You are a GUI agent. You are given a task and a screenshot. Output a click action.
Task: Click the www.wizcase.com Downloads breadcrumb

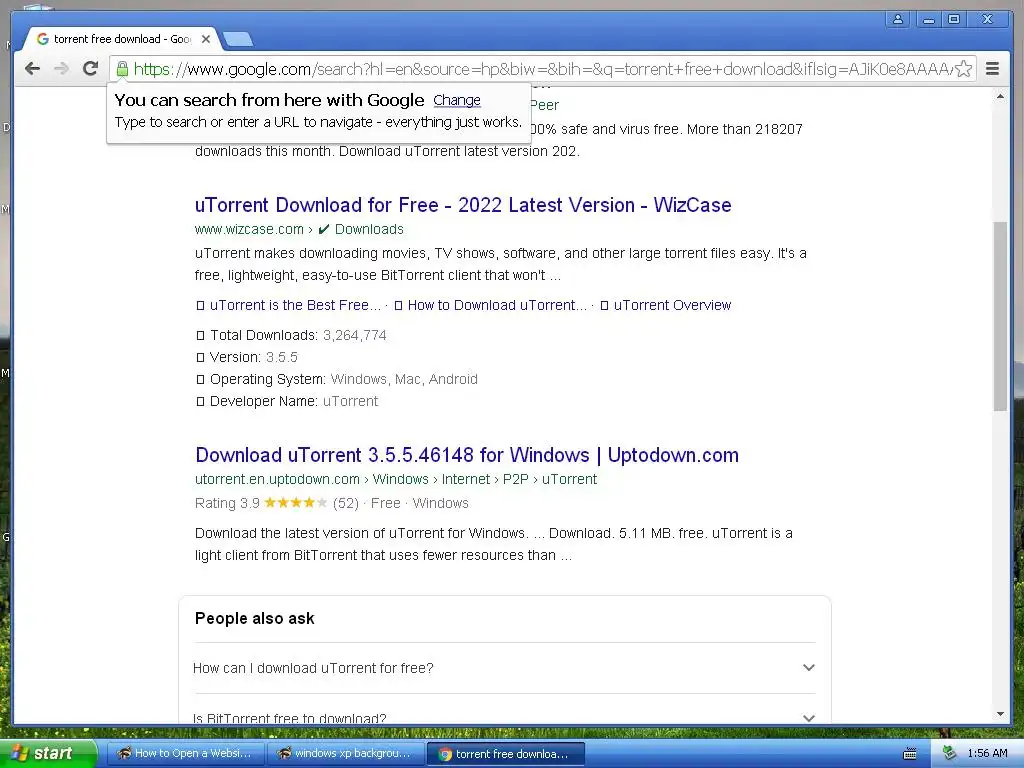tap(299, 229)
